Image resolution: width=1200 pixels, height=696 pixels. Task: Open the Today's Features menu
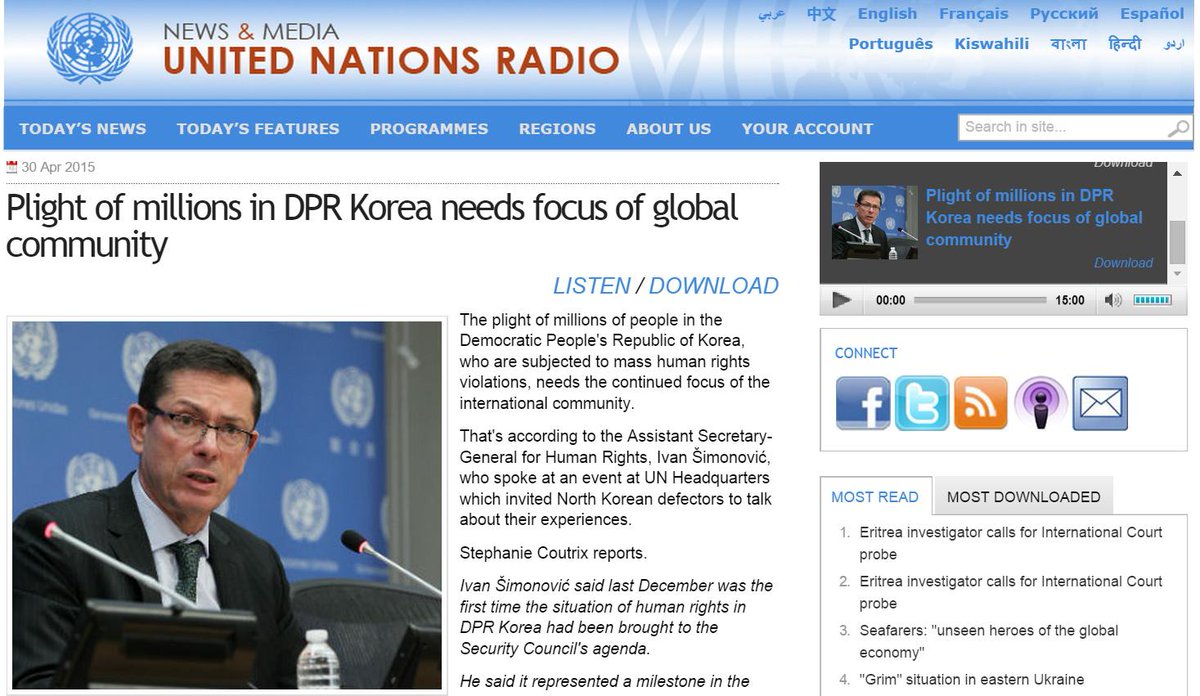click(258, 128)
